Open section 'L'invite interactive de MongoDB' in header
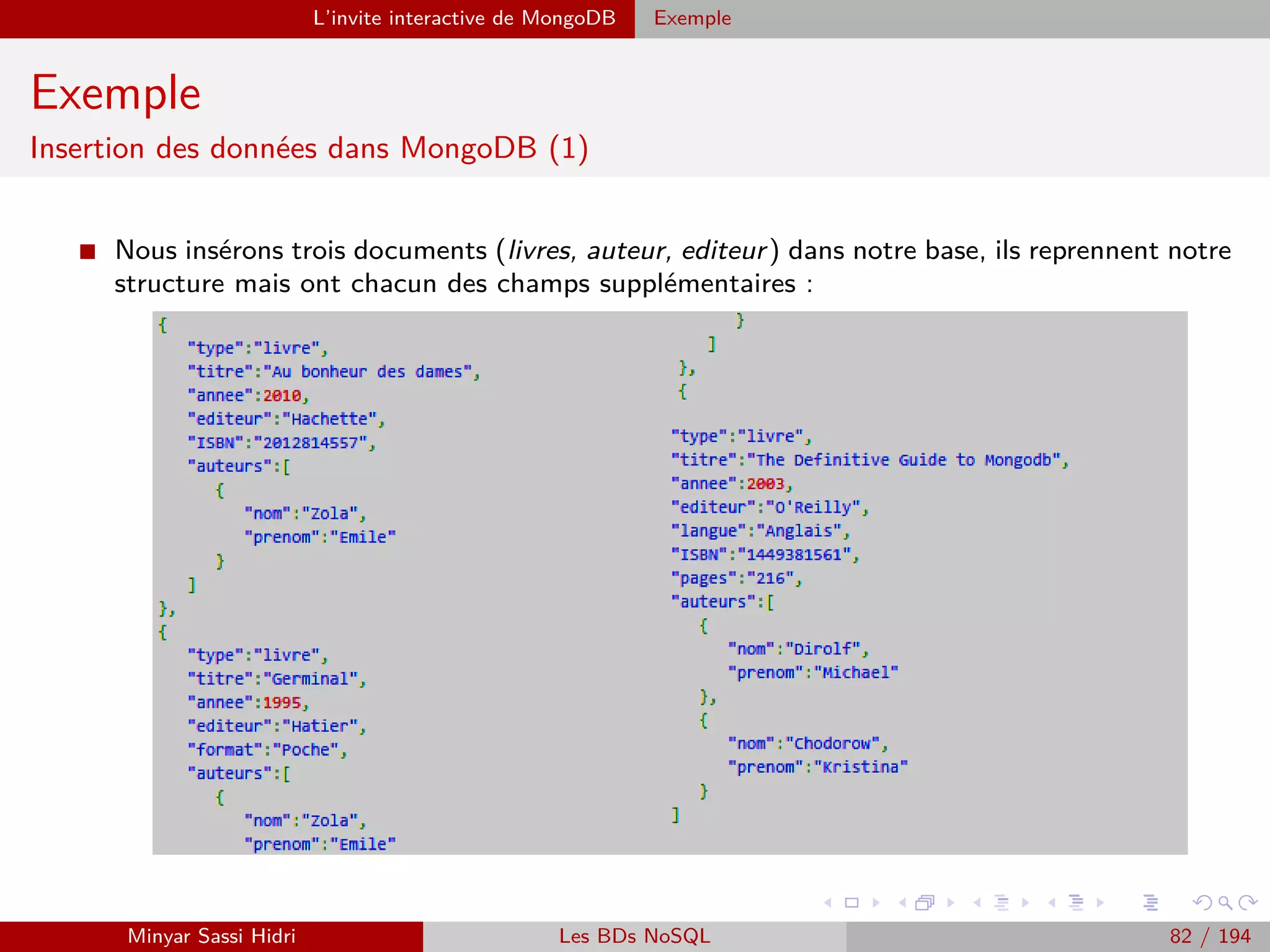The width and height of the screenshot is (1270, 952). pos(464,18)
